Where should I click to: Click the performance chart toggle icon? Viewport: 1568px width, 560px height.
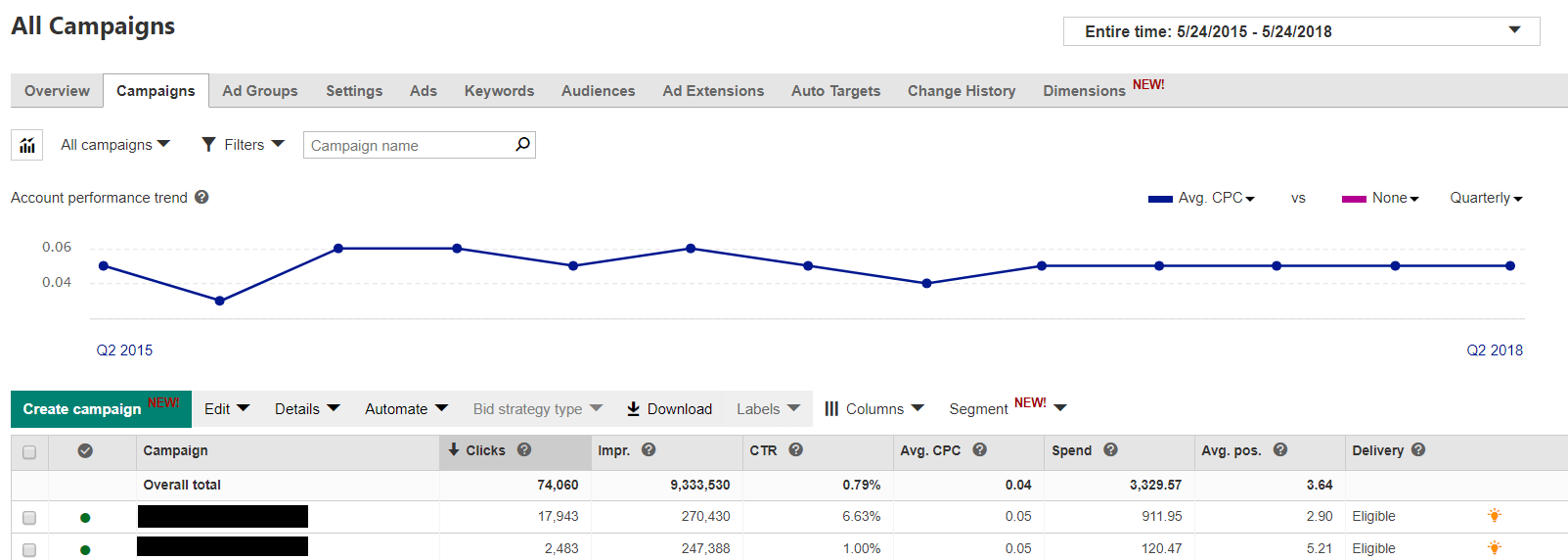26,145
